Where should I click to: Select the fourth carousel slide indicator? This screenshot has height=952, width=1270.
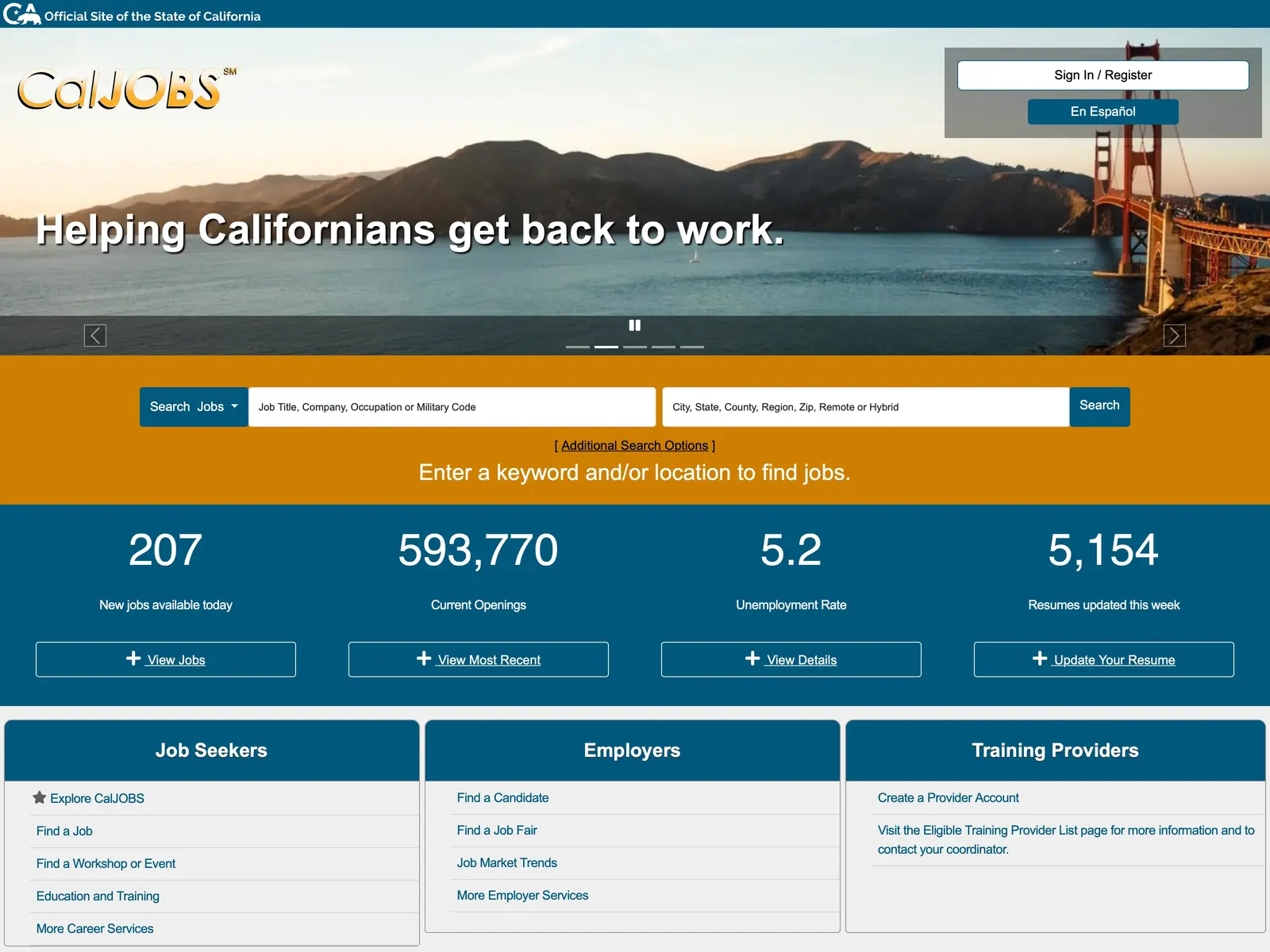tap(664, 347)
